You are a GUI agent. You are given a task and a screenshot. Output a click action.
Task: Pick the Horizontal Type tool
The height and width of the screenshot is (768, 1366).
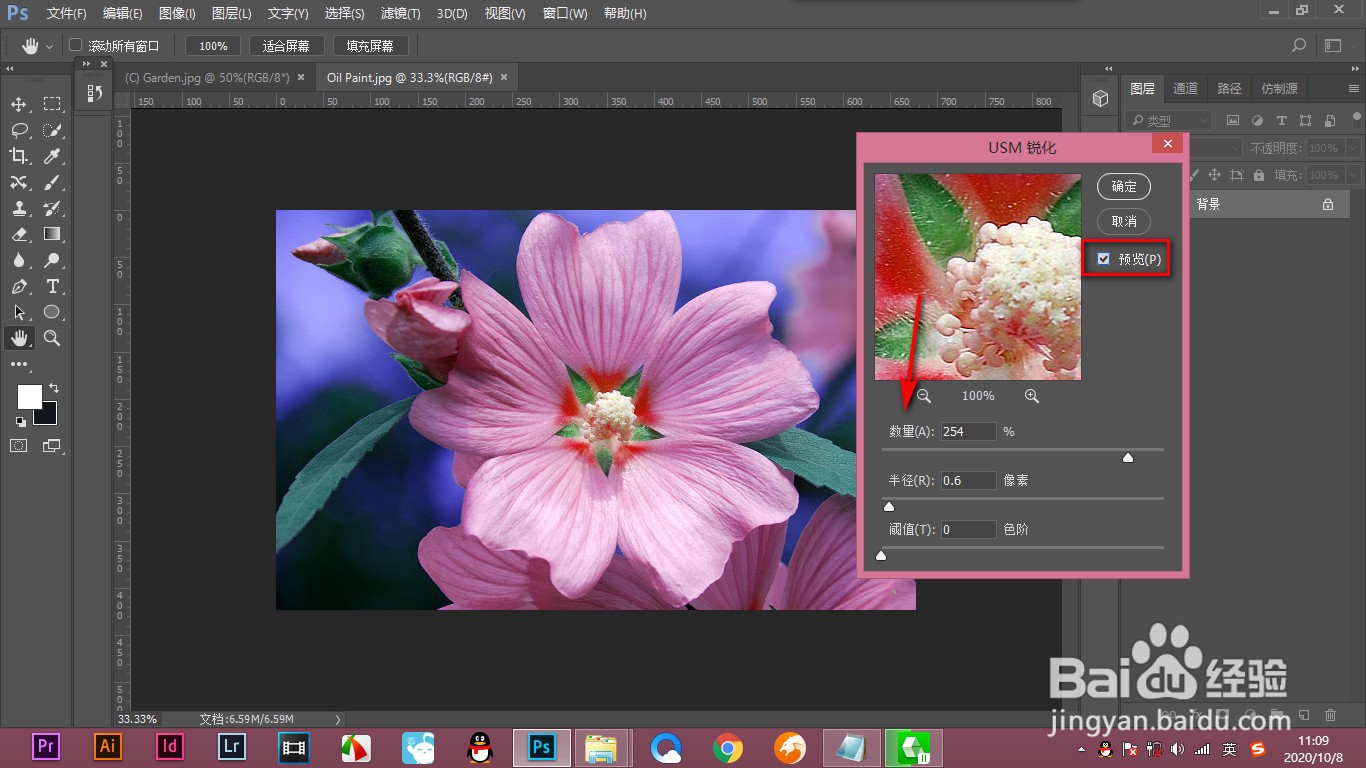pyautogui.click(x=52, y=287)
